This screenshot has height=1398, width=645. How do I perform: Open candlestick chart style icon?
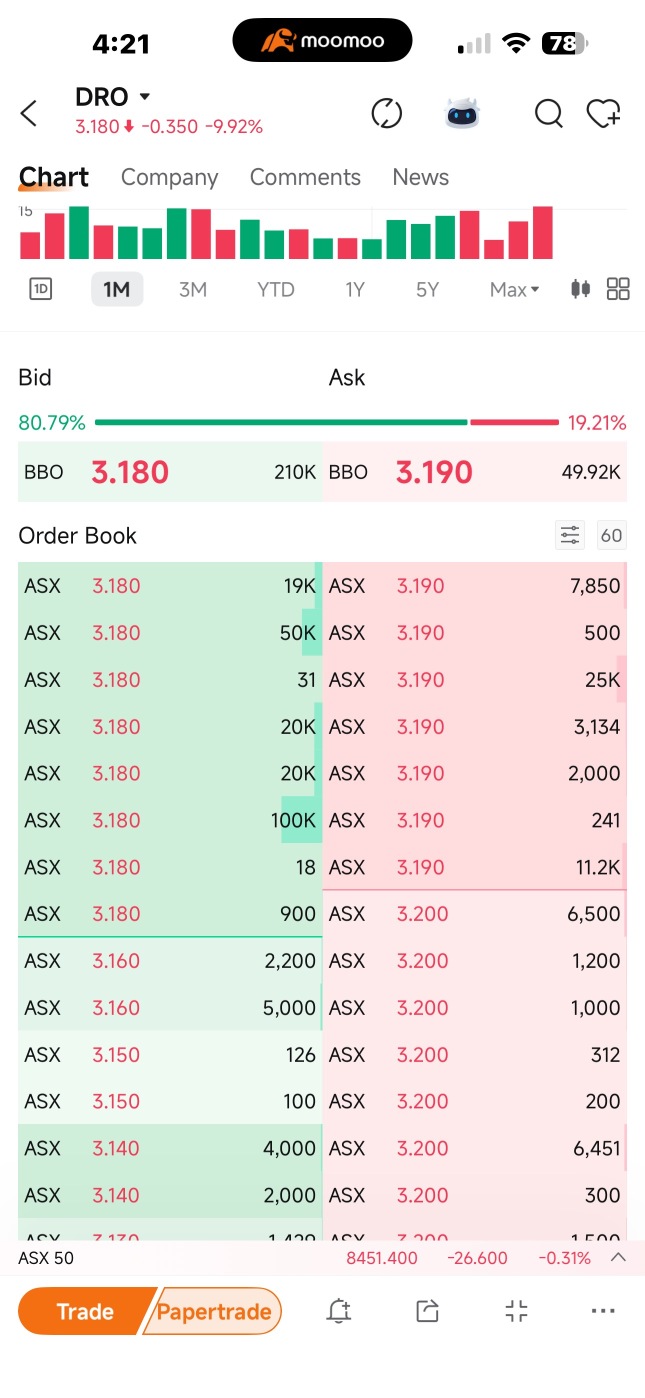coord(580,289)
